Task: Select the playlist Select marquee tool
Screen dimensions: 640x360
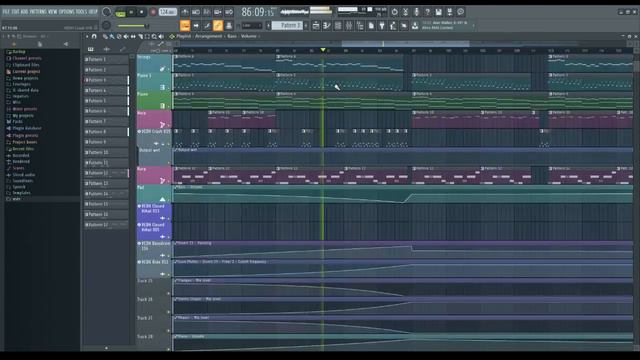Action: (147, 37)
